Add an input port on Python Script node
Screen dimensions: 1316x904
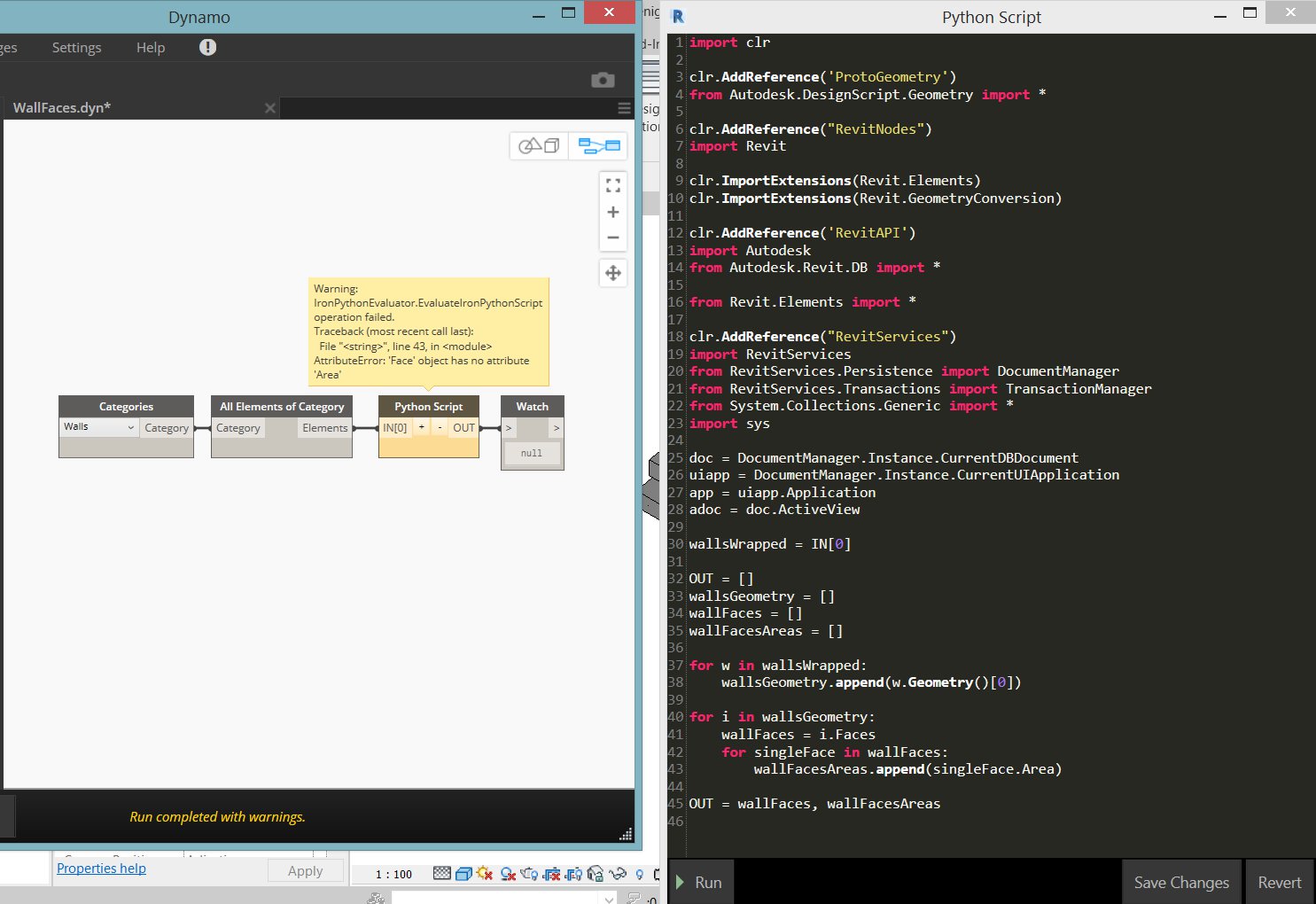(x=422, y=427)
